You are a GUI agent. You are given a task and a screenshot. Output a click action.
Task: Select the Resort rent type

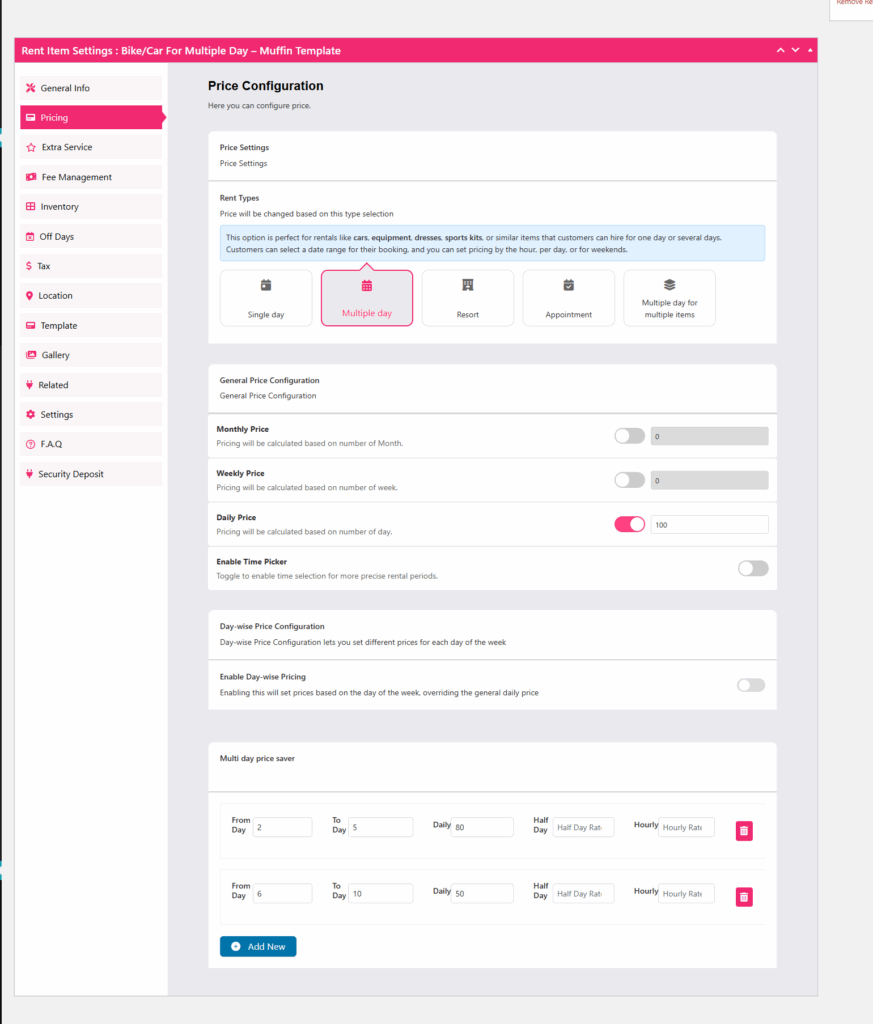[467, 297]
